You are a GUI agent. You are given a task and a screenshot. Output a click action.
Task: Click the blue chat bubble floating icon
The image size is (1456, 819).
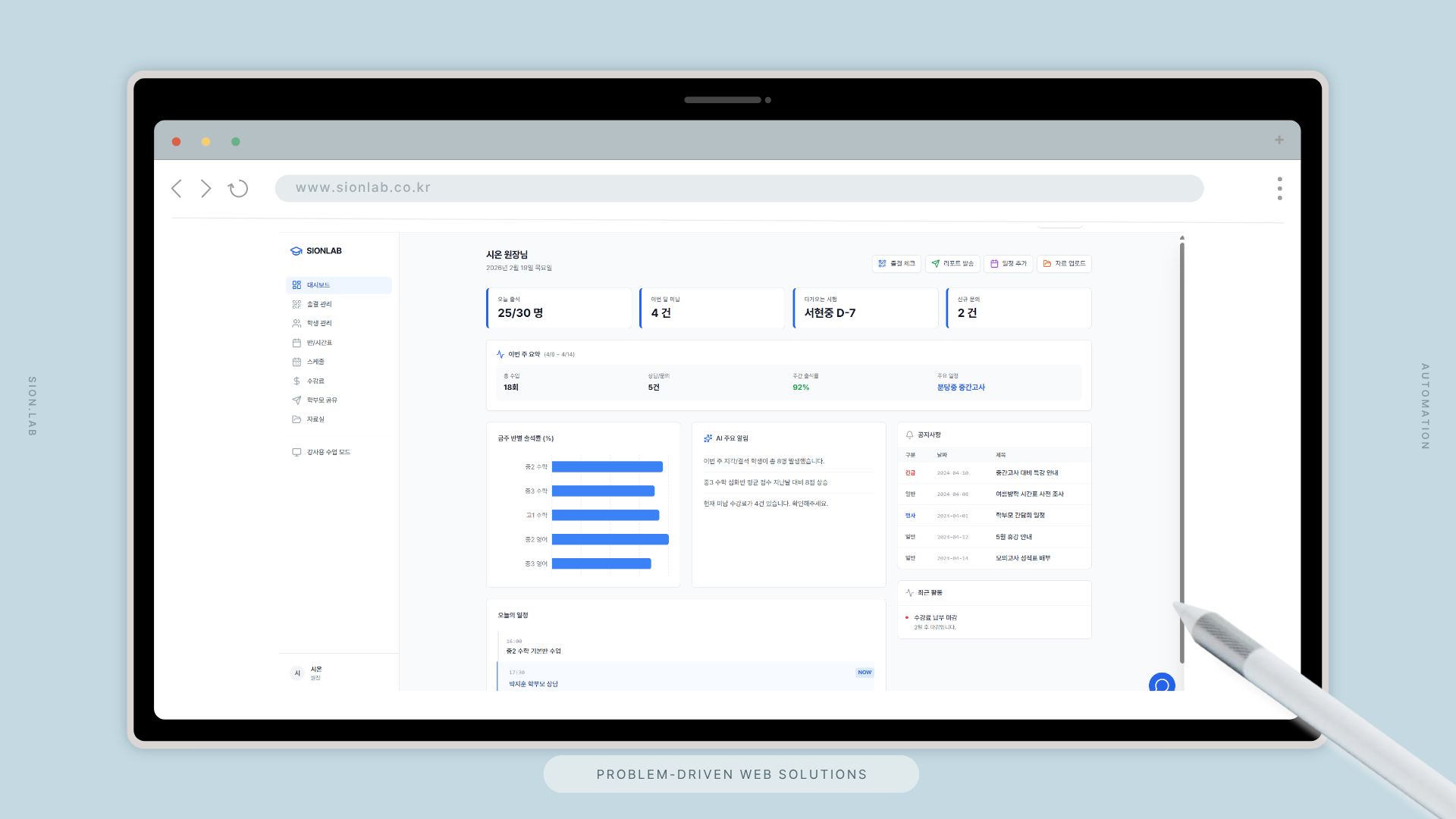click(x=1161, y=684)
